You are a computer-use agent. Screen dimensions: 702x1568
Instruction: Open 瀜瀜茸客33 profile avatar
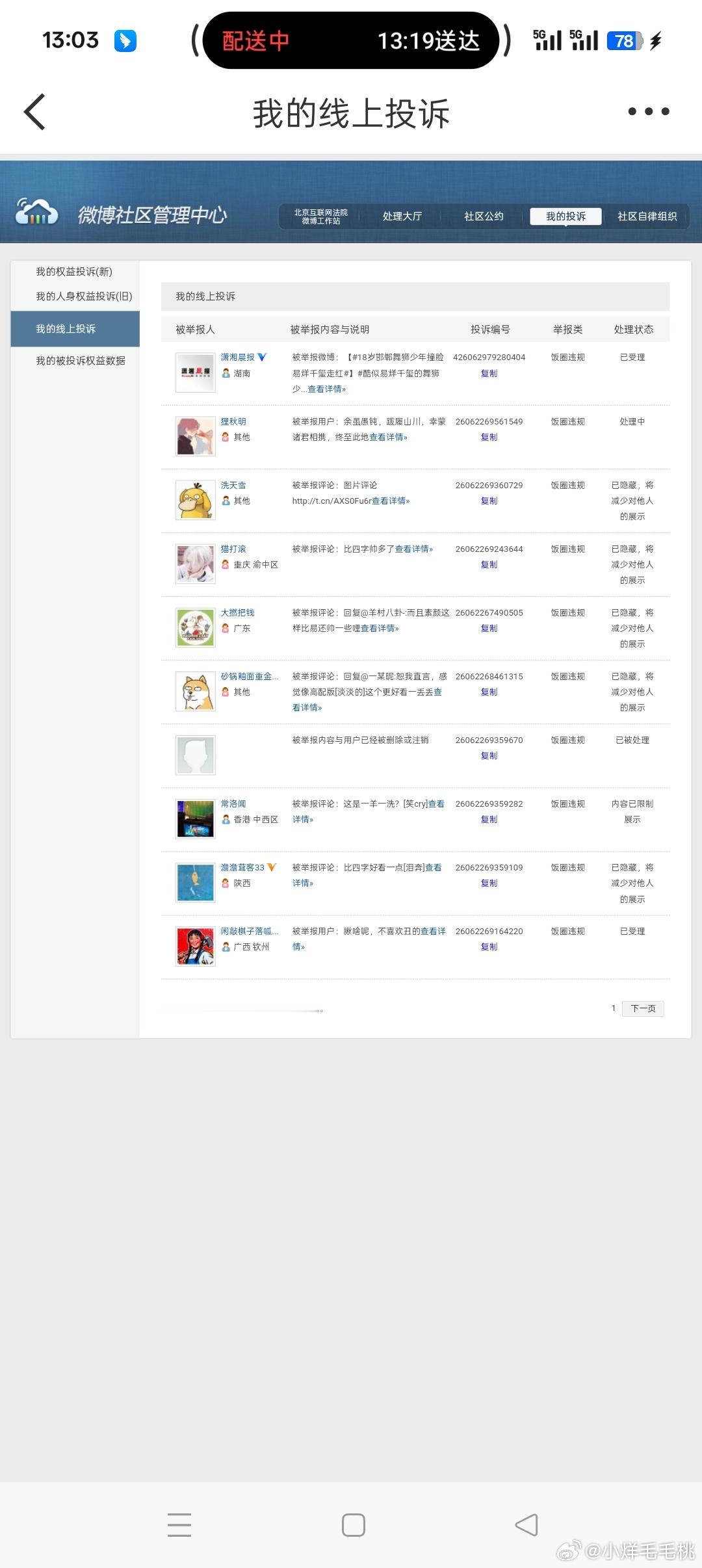click(196, 882)
